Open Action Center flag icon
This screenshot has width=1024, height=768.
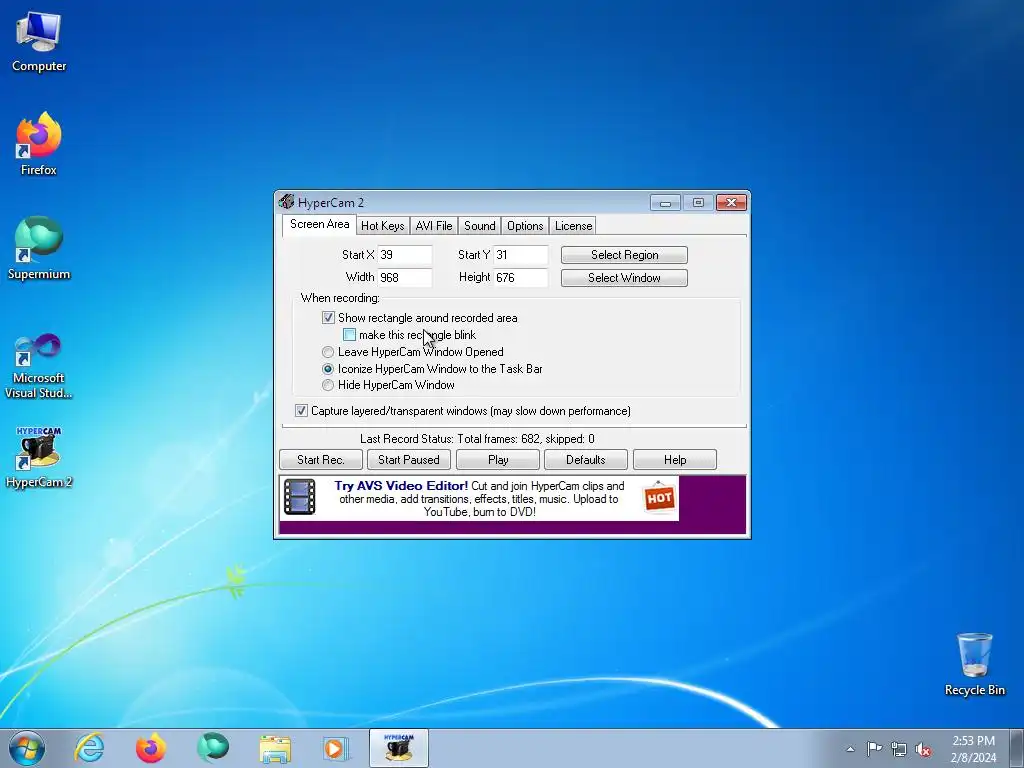874,749
